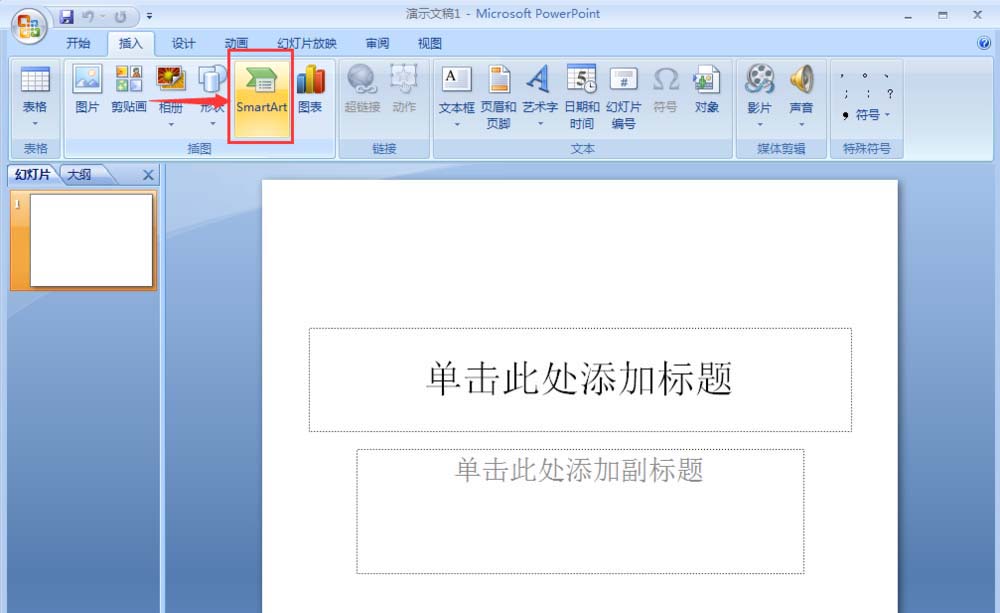Viewport: 1000px width, 613px height.
Task: Insert header and footer 页眉和页脚
Action: (498, 98)
